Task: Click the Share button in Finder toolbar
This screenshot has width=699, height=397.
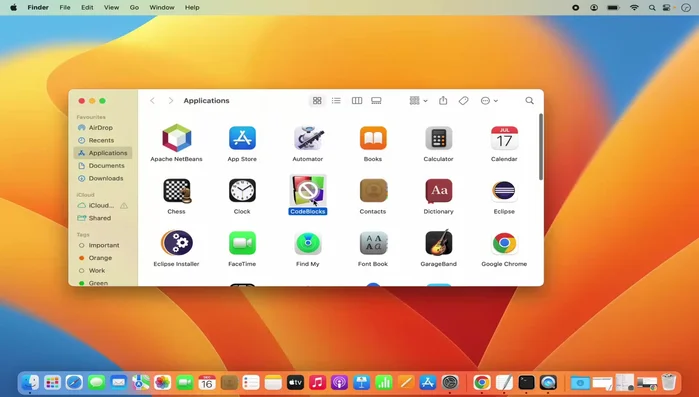Action: [443, 101]
